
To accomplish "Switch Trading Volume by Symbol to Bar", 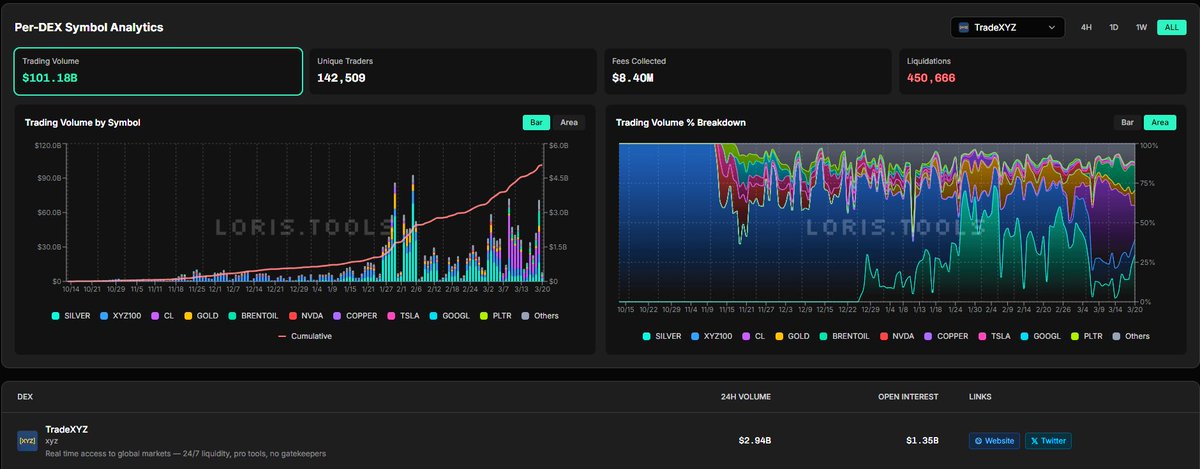I will (x=537, y=122).
